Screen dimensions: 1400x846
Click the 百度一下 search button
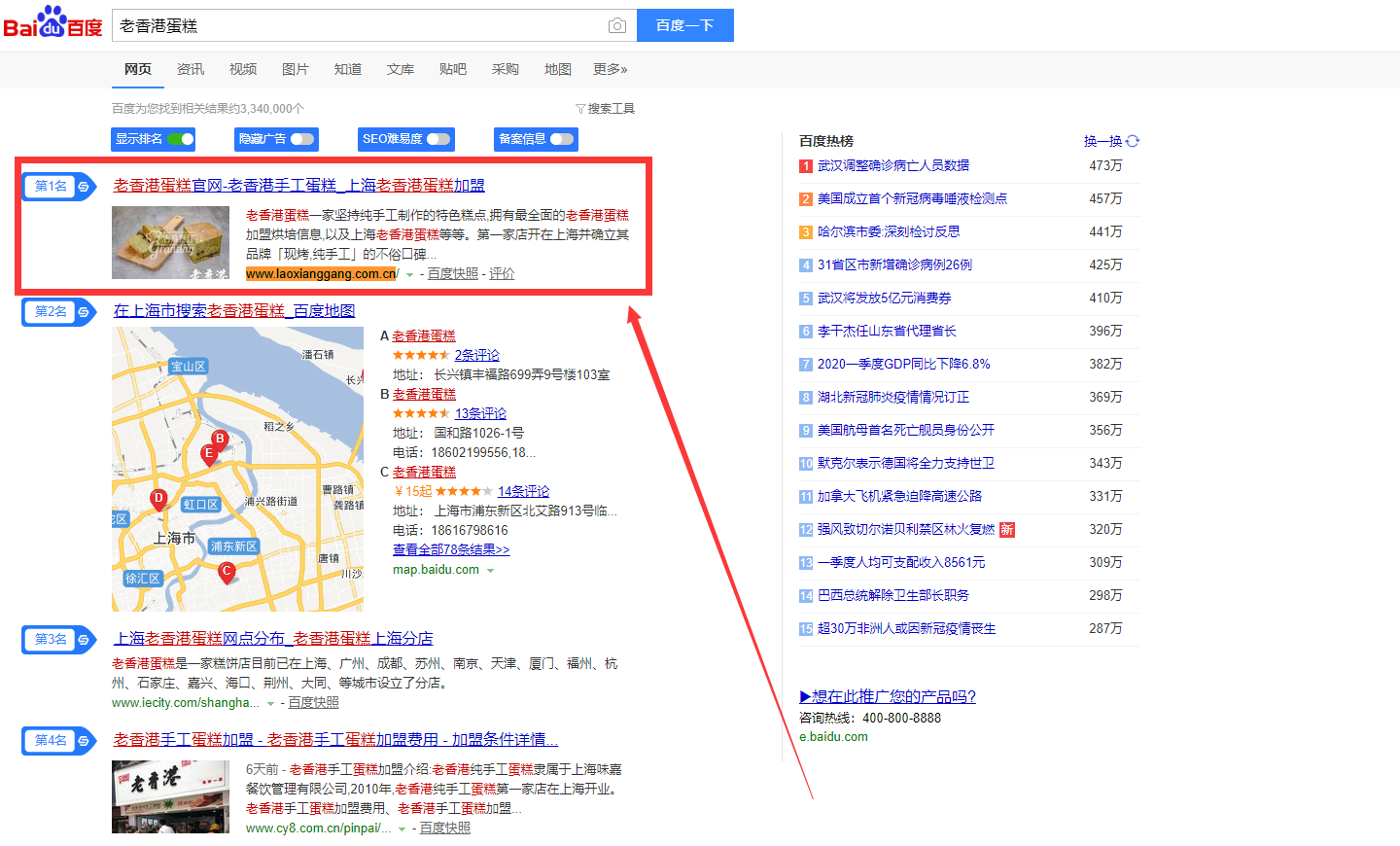(x=684, y=25)
